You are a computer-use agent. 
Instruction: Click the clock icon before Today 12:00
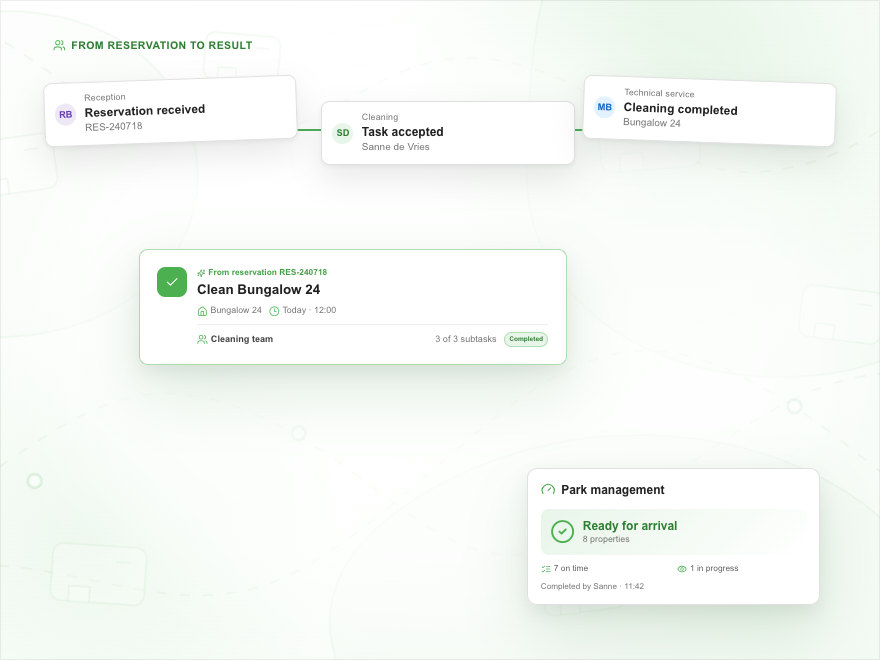[x=274, y=311]
